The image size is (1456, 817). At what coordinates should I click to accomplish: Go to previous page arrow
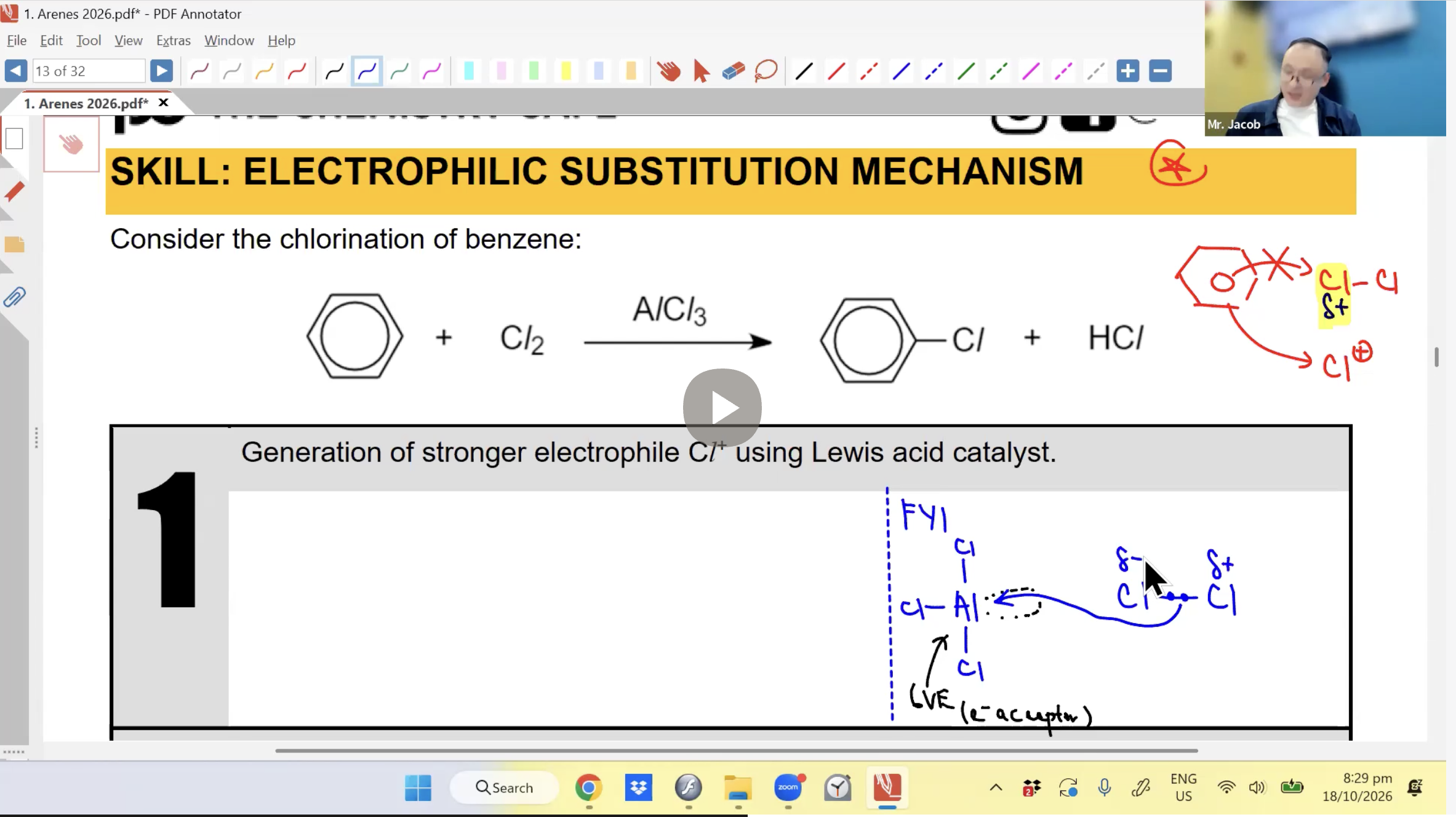[x=15, y=71]
